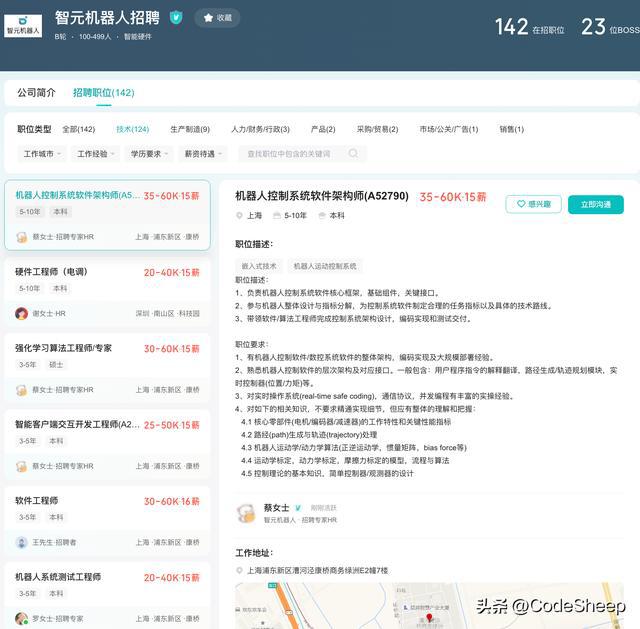
Task: Click the 上海 location pin icon in job detail
Action: click(239, 216)
